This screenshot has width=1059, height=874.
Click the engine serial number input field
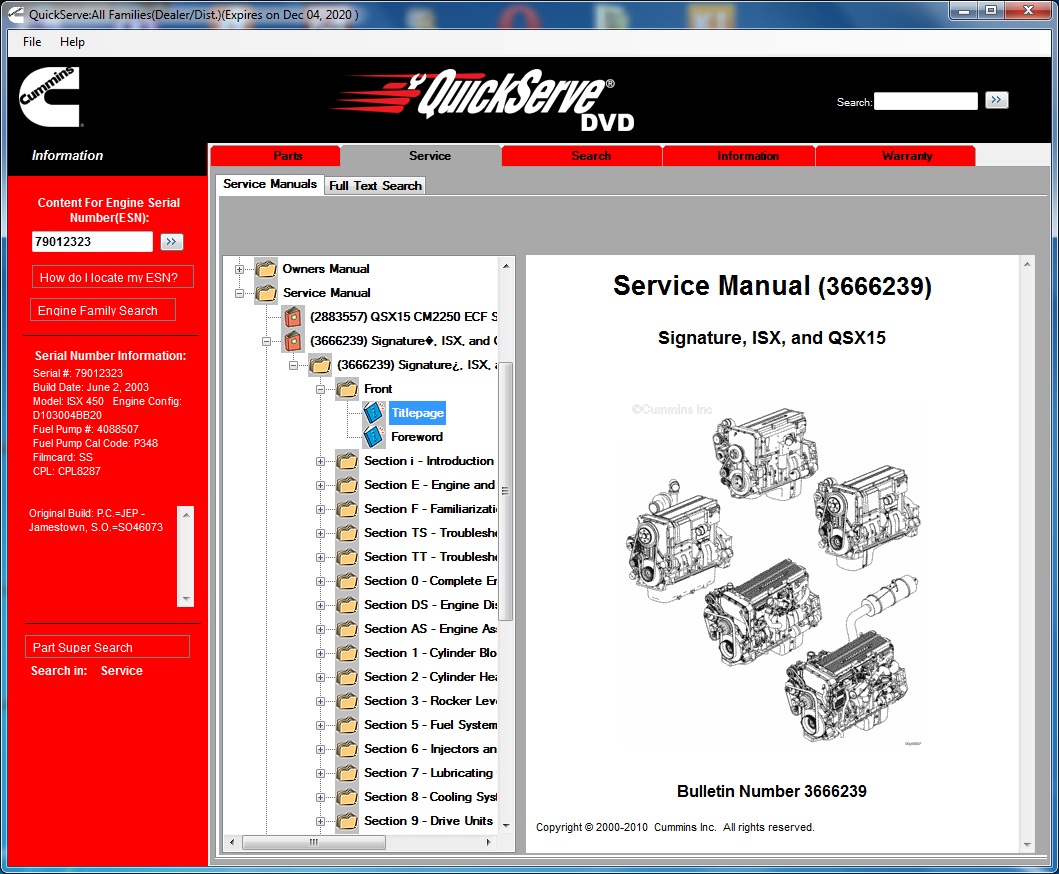(93, 242)
